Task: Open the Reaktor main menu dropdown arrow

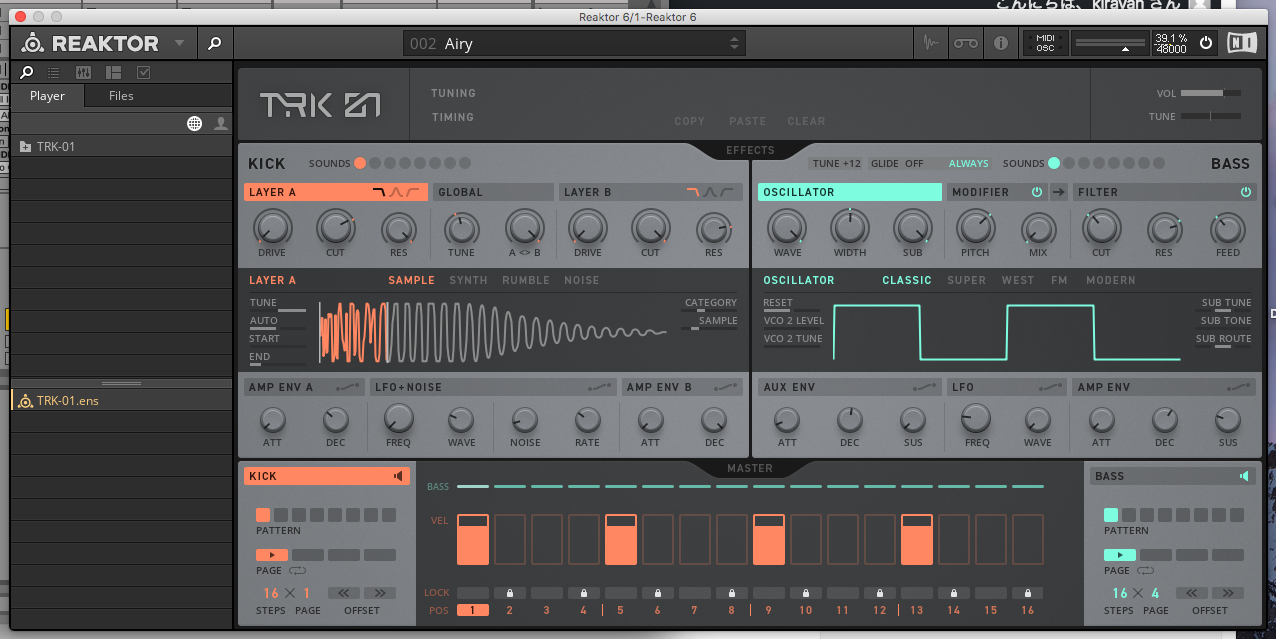Action: point(179,43)
